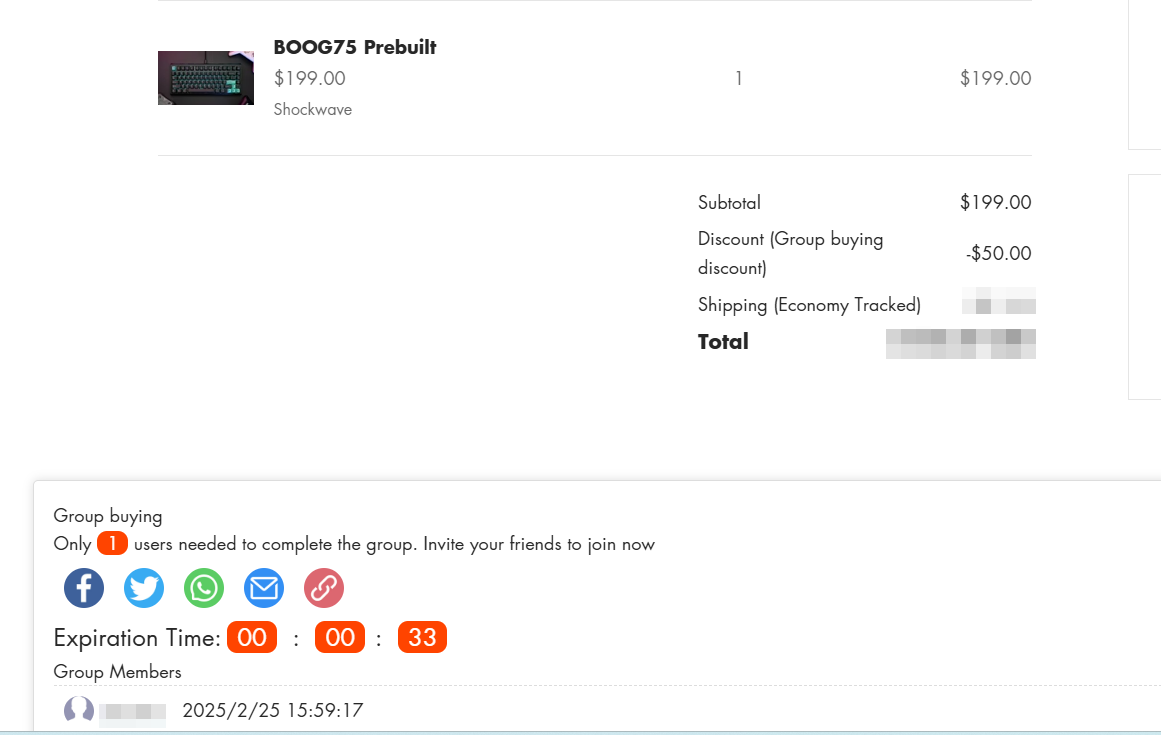Click the Shockwave variant label
The image size is (1161, 735).
click(x=312, y=109)
